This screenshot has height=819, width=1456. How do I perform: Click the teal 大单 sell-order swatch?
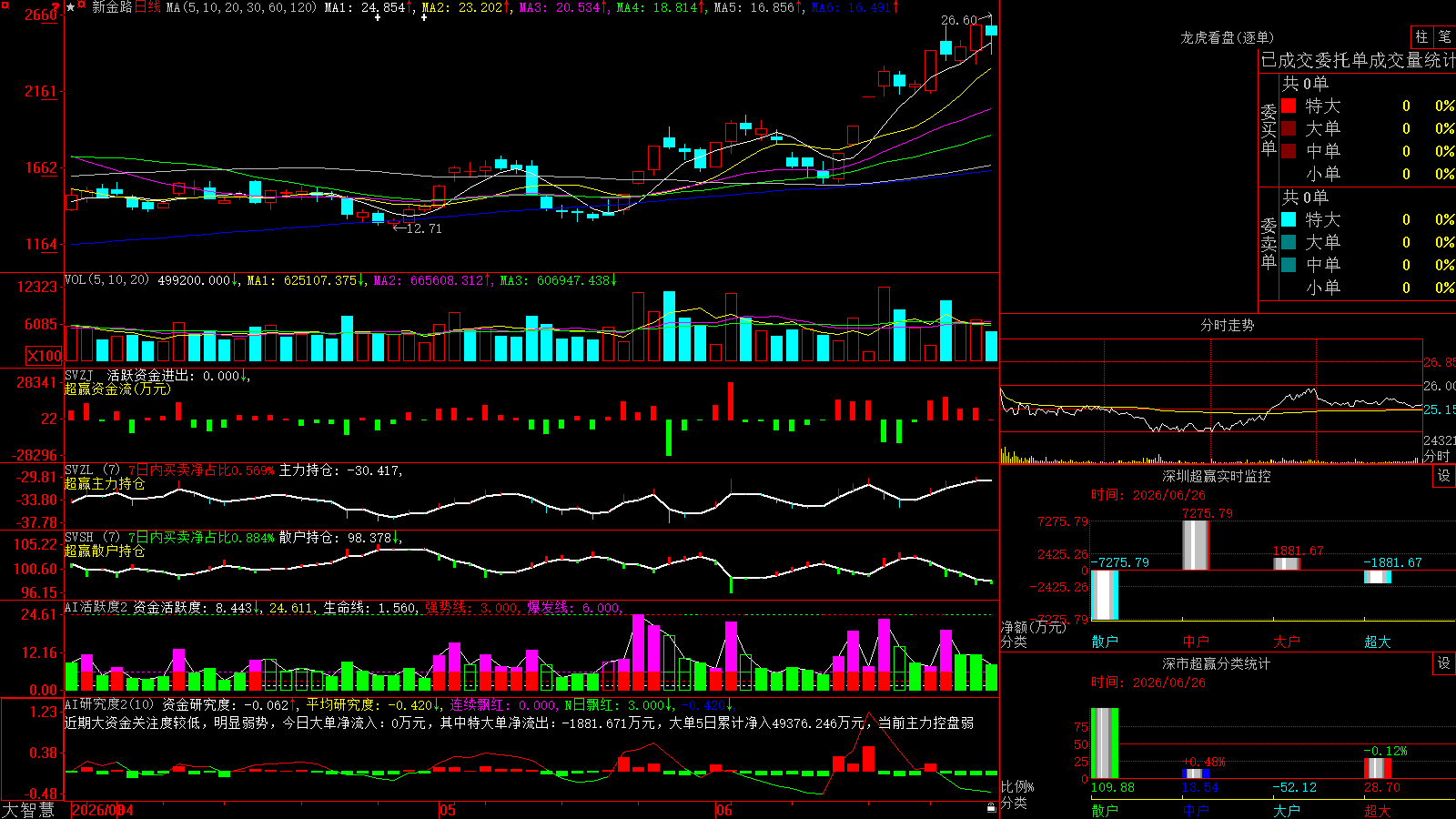coord(1289,242)
